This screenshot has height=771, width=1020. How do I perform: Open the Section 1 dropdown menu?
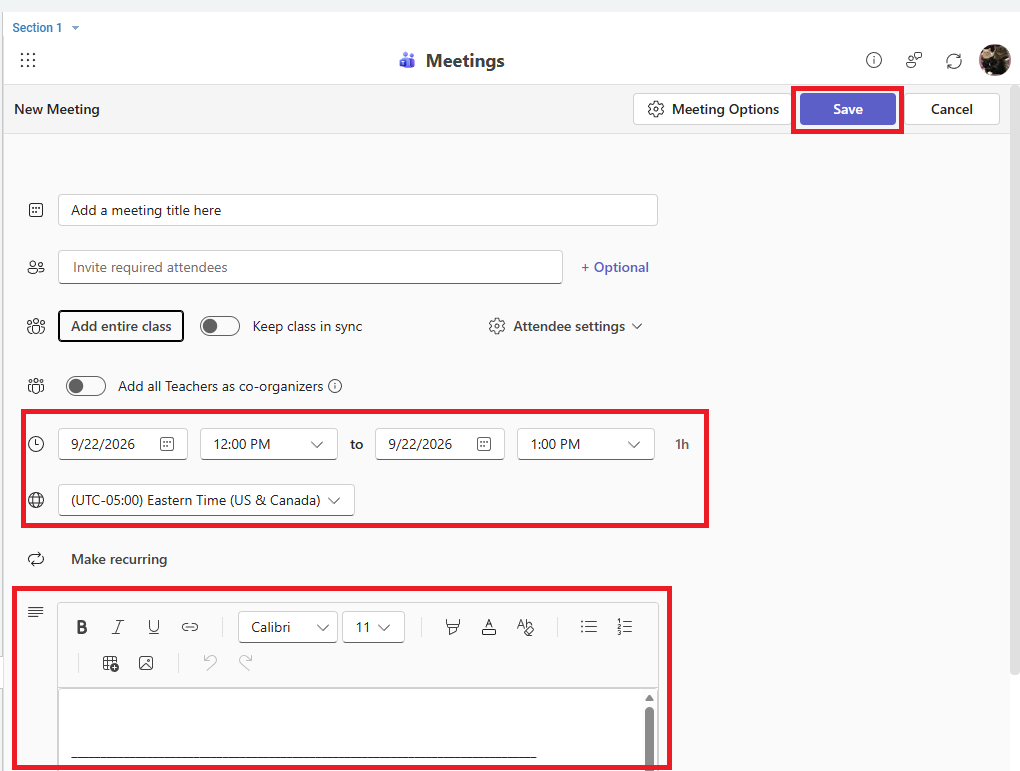coord(46,28)
